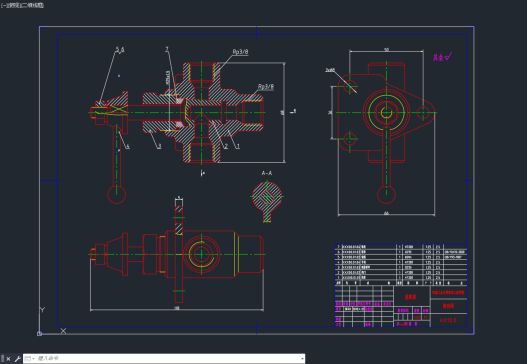Click the command line grip handle
The image size is (527, 364).
3,359
